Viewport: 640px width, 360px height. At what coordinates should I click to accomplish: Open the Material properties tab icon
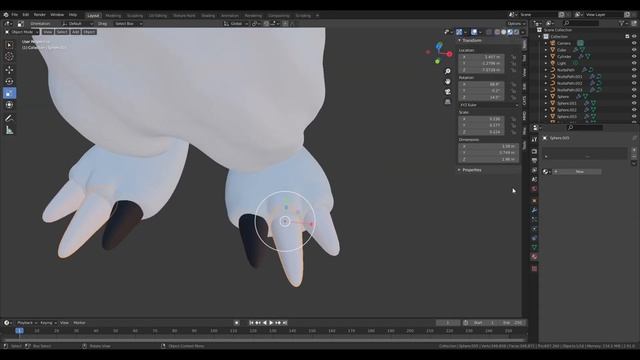point(534,256)
